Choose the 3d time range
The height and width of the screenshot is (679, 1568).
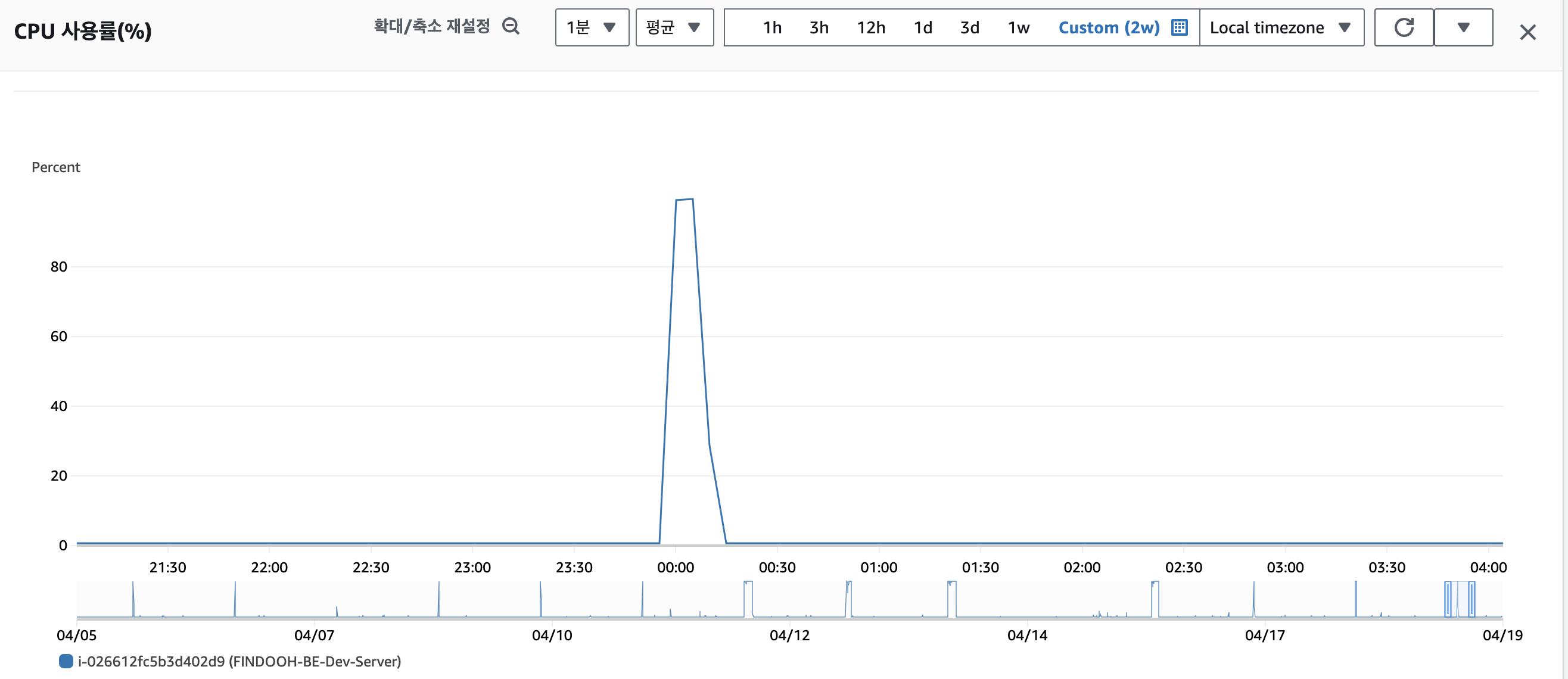click(x=970, y=27)
